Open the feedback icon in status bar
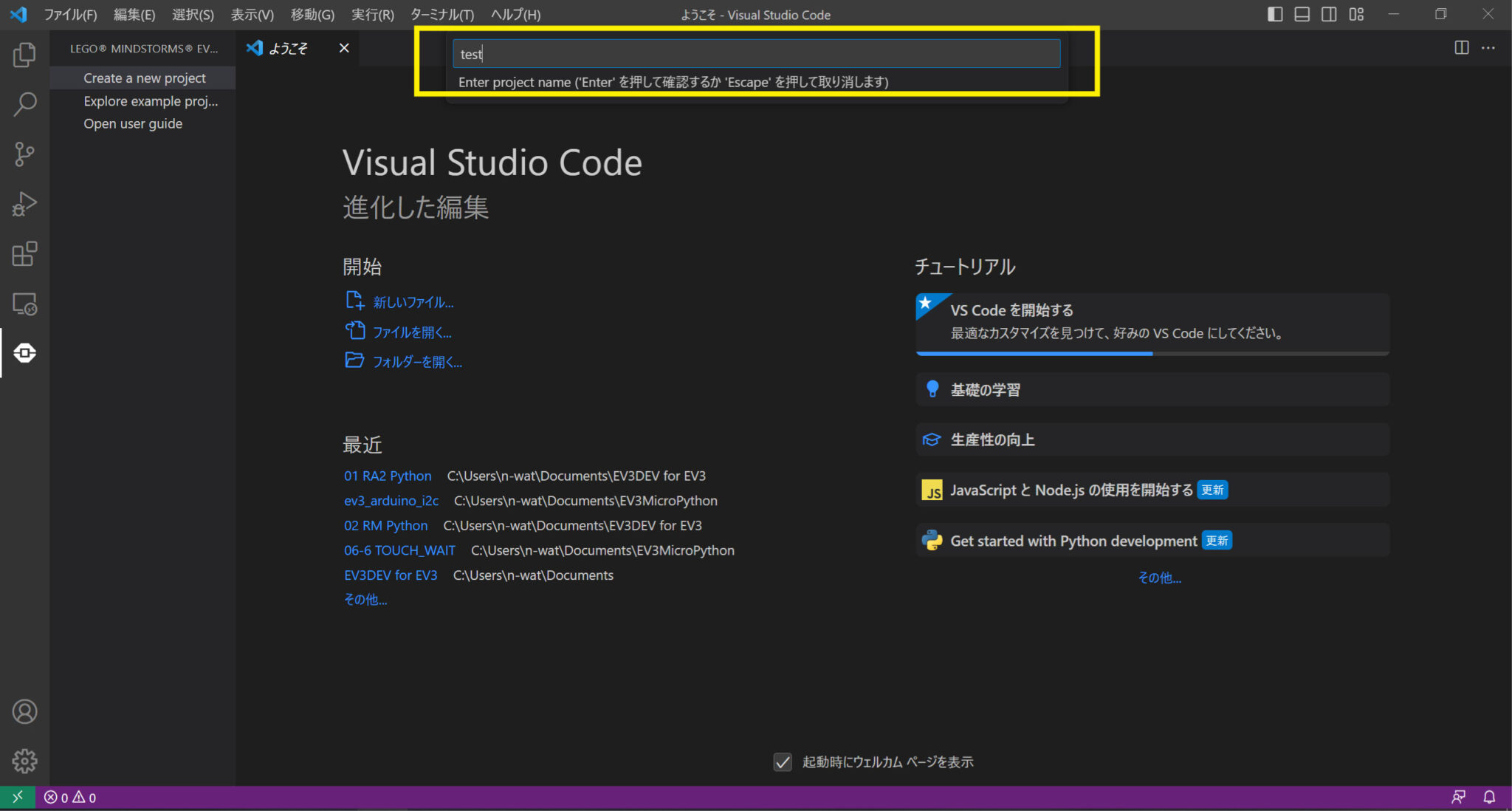This screenshot has width=1512, height=811. [x=1458, y=797]
